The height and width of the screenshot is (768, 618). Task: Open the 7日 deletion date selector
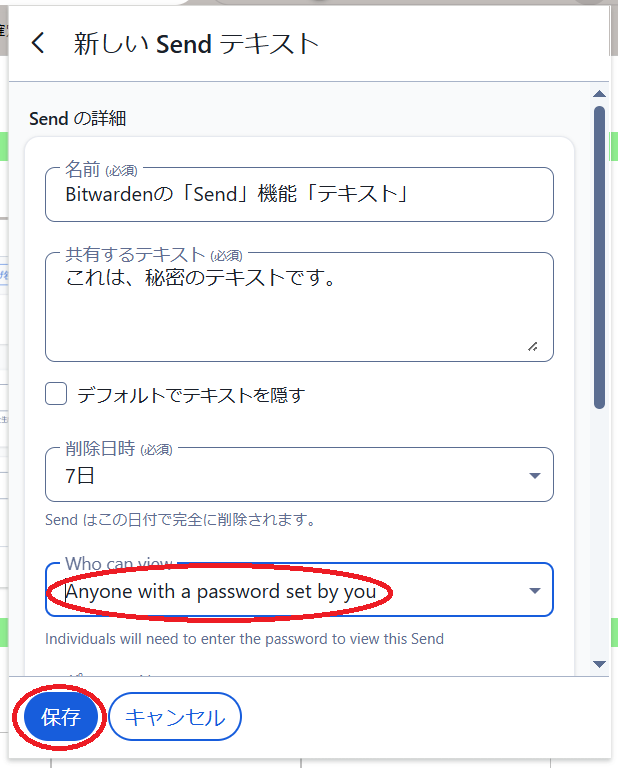pos(280,476)
